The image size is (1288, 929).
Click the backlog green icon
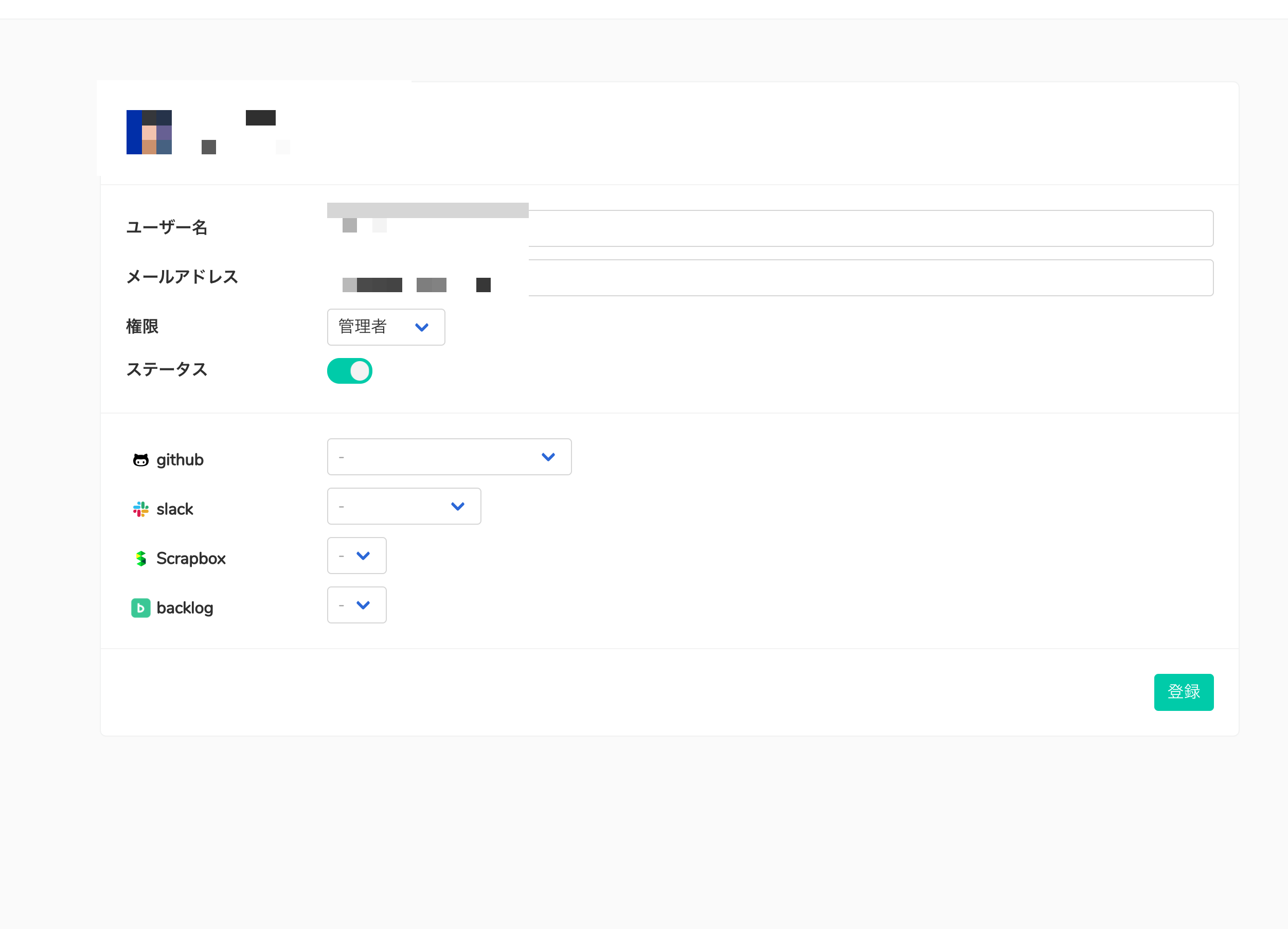coord(141,608)
